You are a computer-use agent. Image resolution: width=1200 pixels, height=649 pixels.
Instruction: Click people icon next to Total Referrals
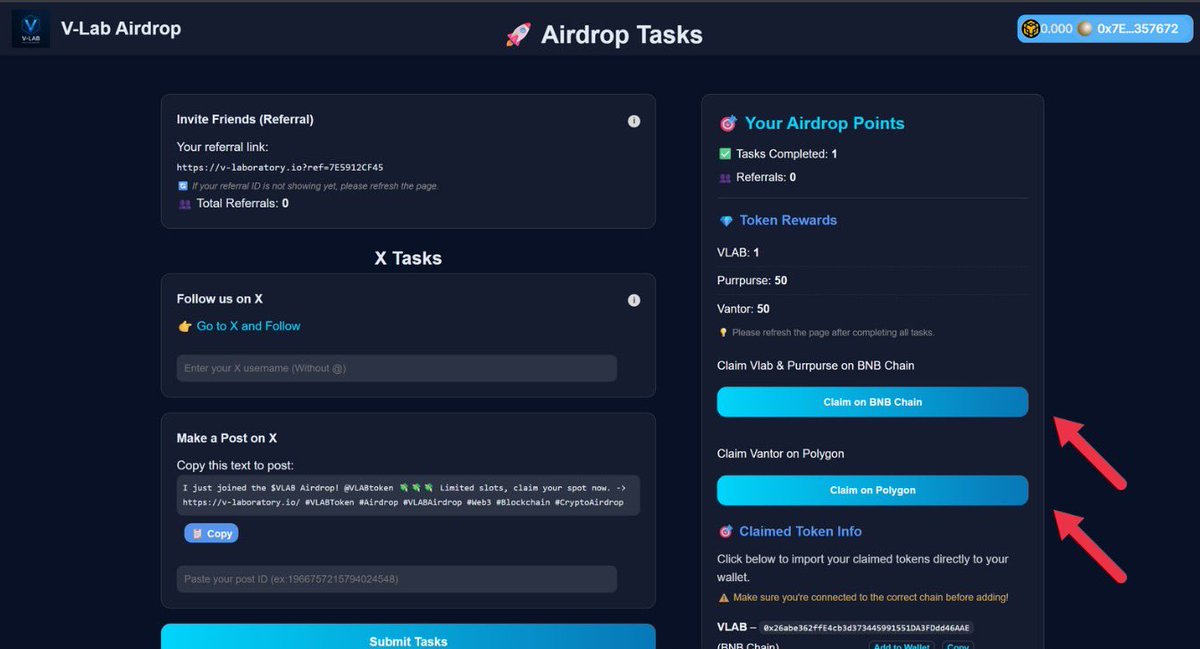tap(184, 204)
